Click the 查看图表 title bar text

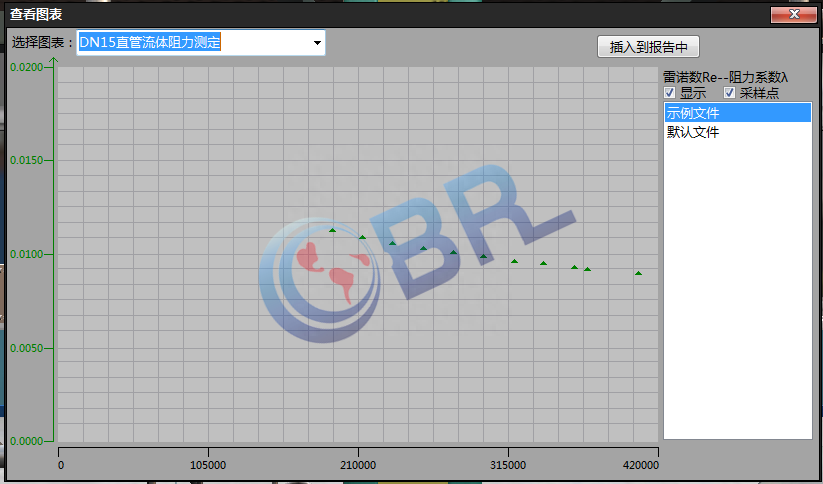click(x=36, y=14)
